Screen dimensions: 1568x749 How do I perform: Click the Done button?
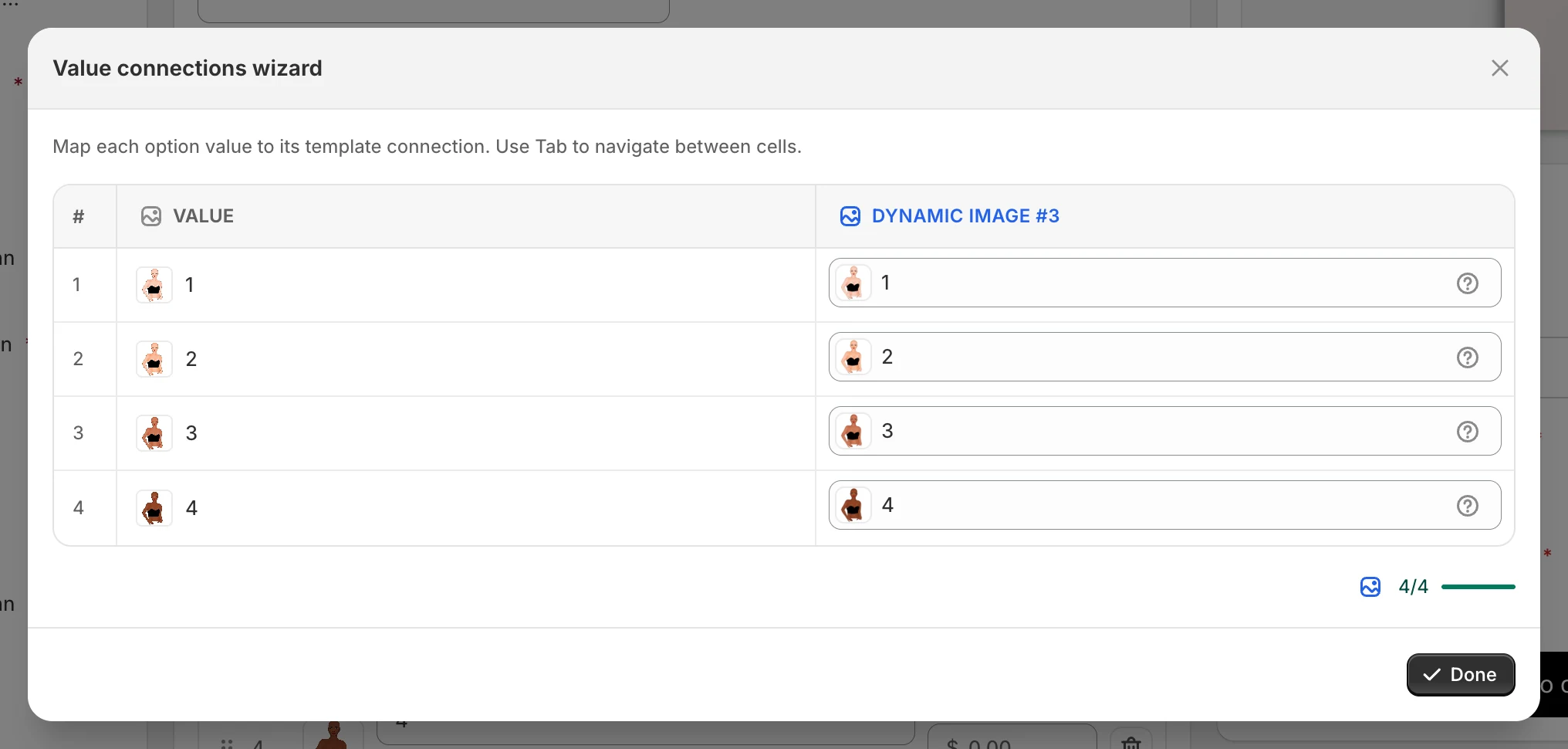[1461, 675]
